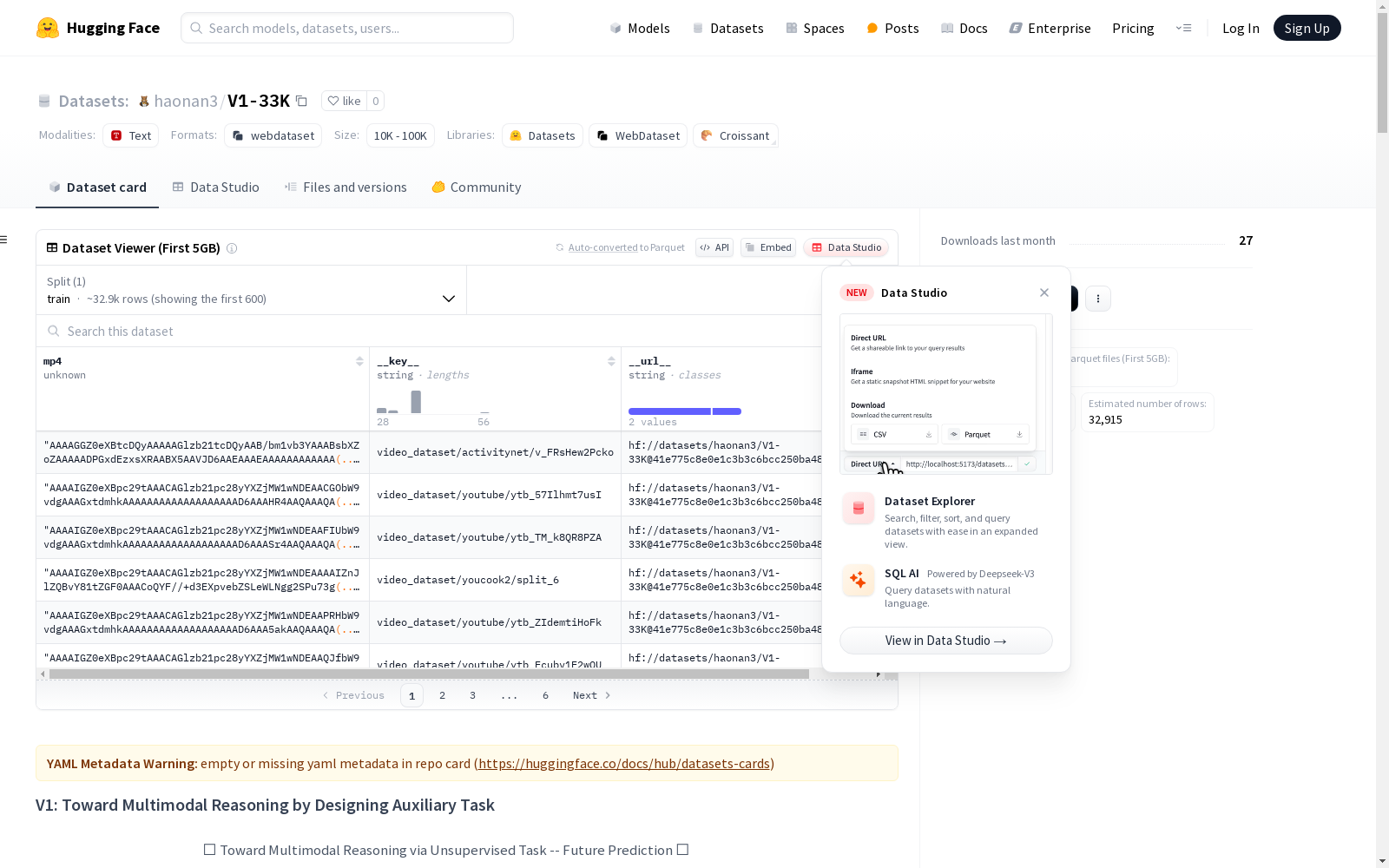Image resolution: width=1389 pixels, height=868 pixels.
Task: Click the __key__ lengths histogram bar
Action: (x=417, y=402)
